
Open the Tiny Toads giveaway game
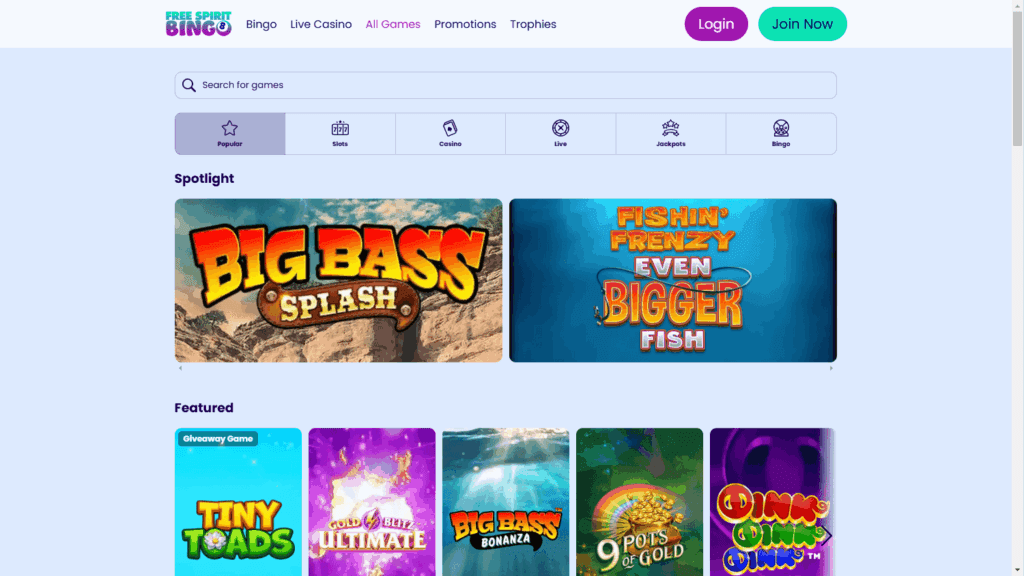(x=238, y=502)
